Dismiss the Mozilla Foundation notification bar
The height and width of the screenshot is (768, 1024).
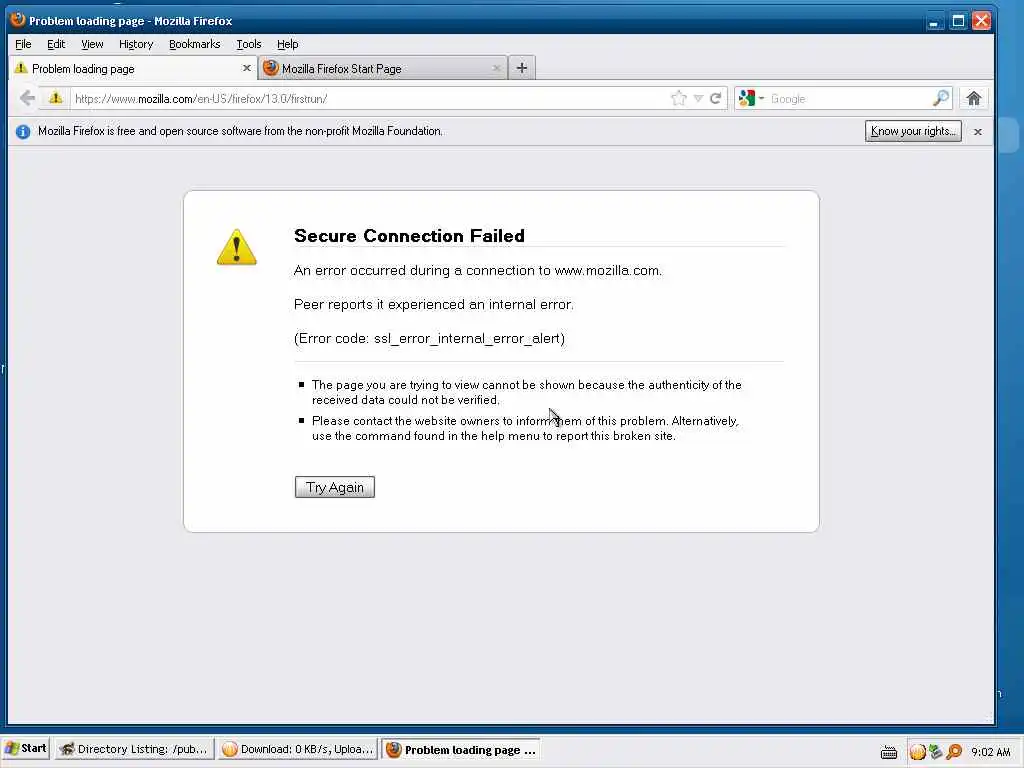point(978,132)
